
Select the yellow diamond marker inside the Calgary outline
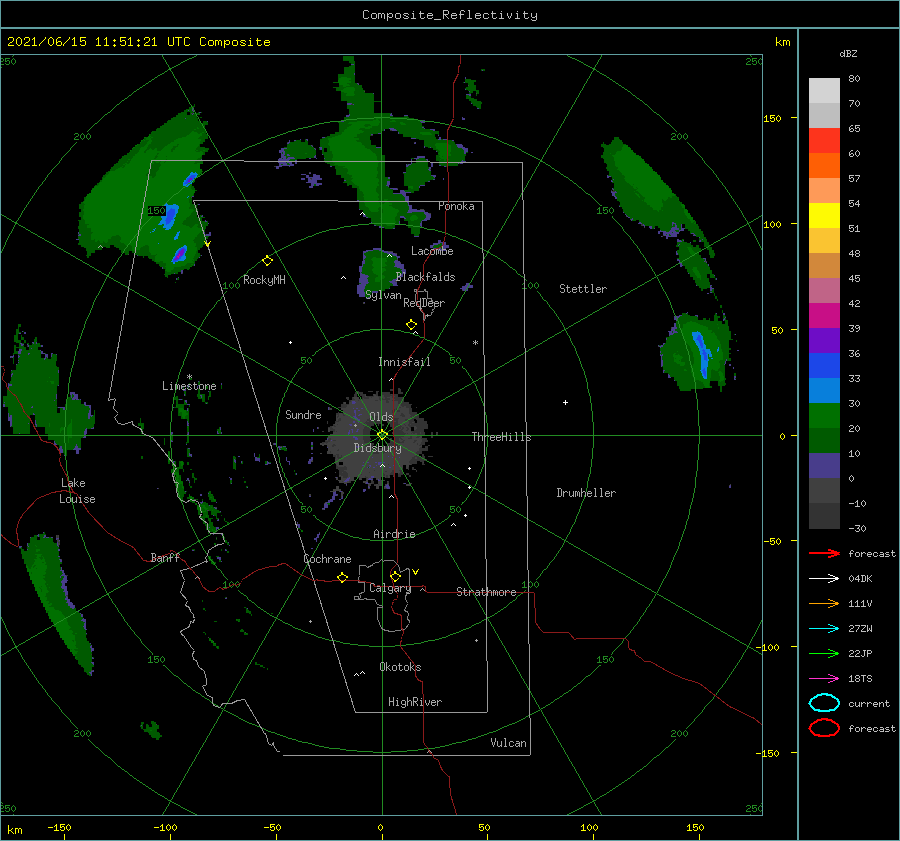click(395, 576)
